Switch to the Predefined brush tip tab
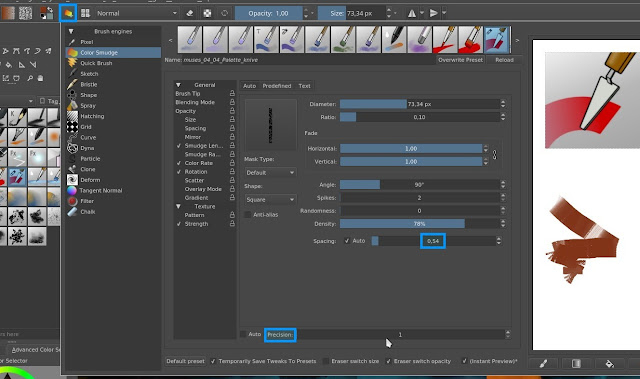Viewport: 640px width, 379px height. pos(277,86)
